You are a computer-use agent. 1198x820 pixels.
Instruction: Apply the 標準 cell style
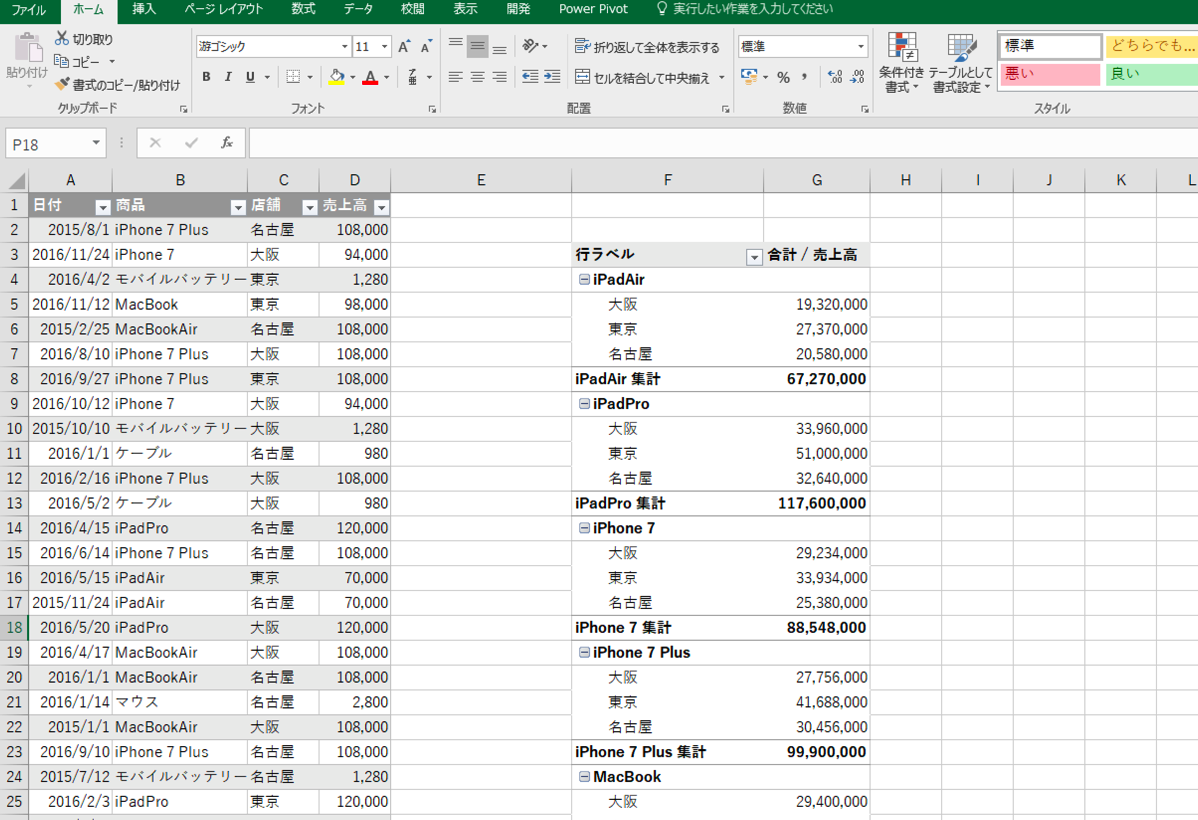click(1050, 46)
